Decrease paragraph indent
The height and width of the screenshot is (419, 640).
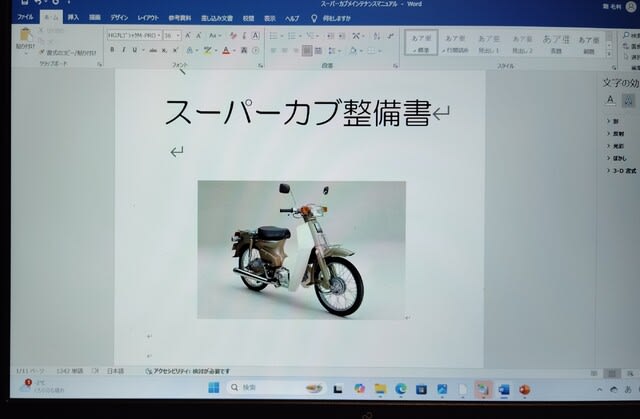(x=330, y=36)
